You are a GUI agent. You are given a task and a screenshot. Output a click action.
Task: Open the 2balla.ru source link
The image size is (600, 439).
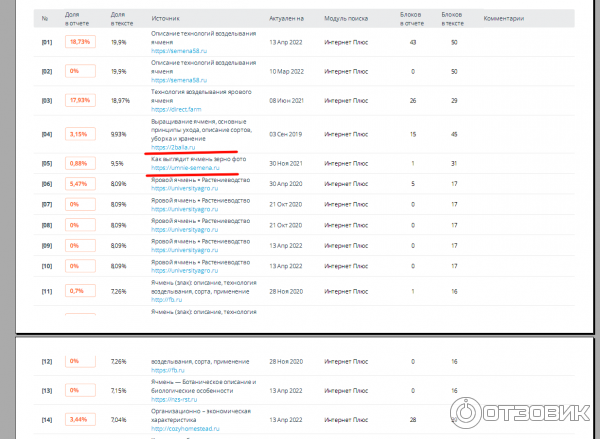(173, 147)
